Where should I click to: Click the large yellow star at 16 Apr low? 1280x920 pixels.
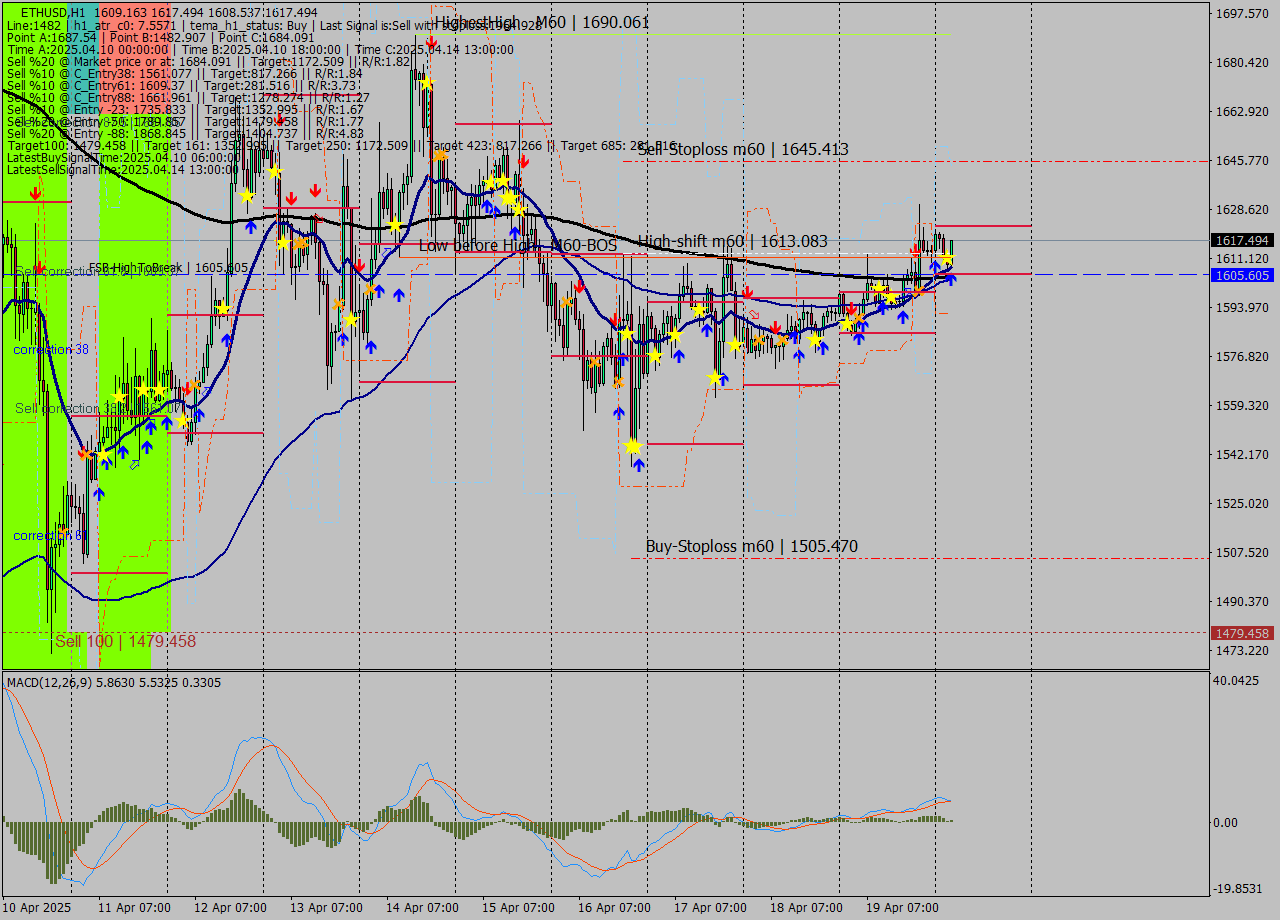[633, 446]
